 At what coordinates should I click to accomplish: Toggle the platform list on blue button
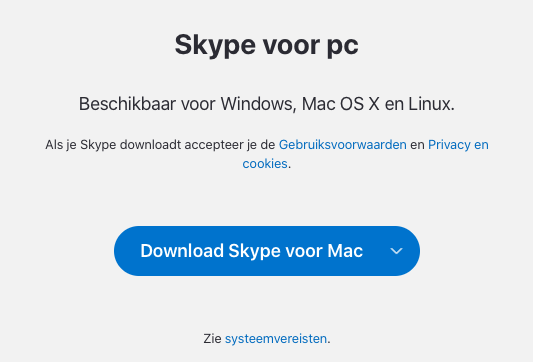(x=396, y=251)
